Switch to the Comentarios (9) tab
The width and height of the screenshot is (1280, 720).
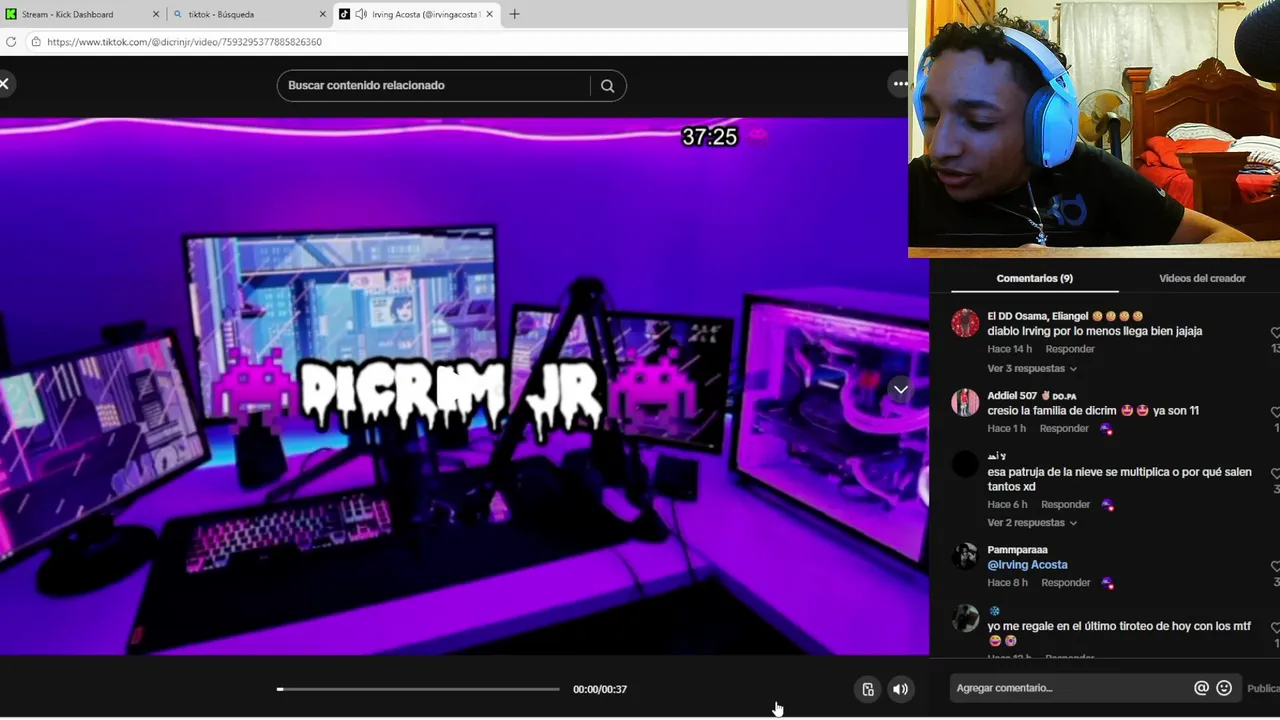(x=1034, y=279)
